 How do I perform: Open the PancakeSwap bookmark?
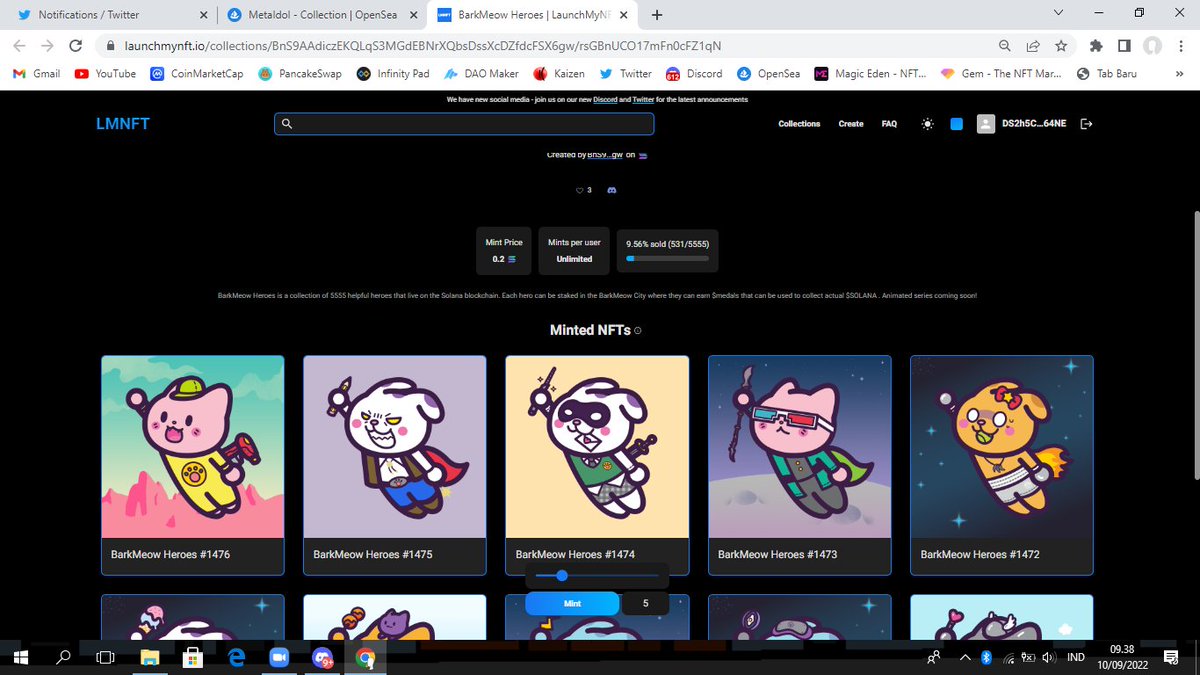pos(300,73)
